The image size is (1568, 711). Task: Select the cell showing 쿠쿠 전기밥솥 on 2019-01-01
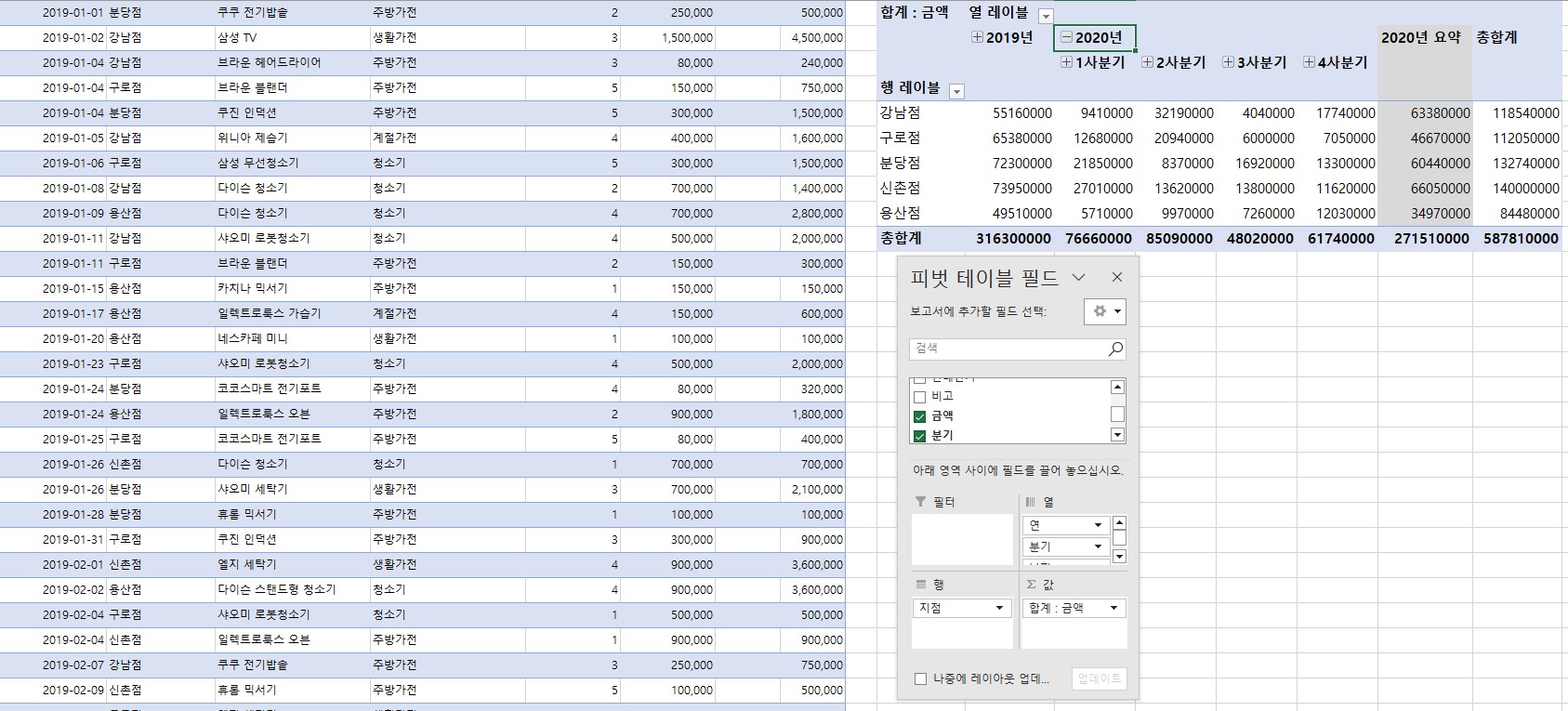(x=292, y=13)
